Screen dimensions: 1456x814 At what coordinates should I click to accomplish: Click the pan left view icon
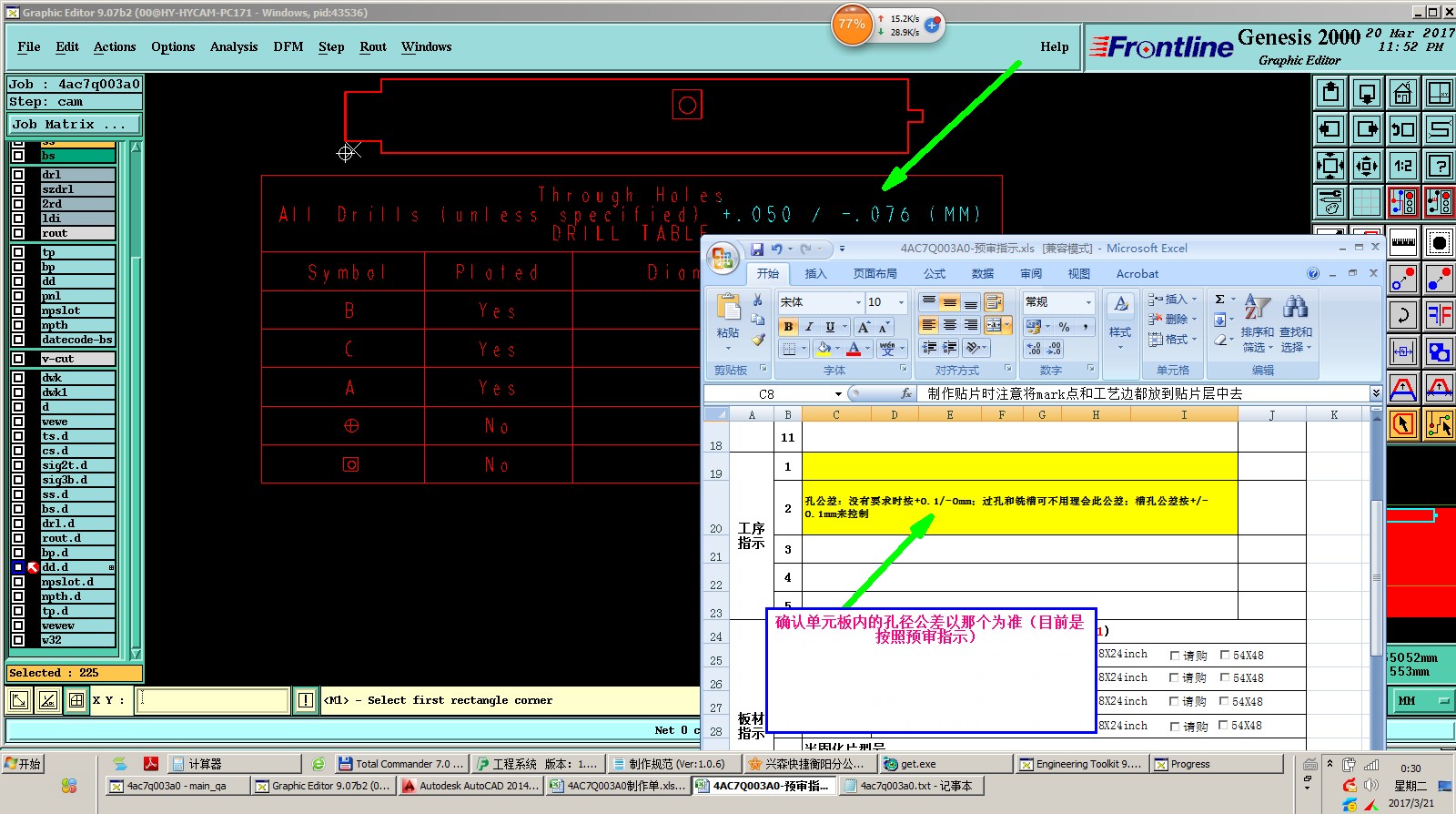point(1330,129)
